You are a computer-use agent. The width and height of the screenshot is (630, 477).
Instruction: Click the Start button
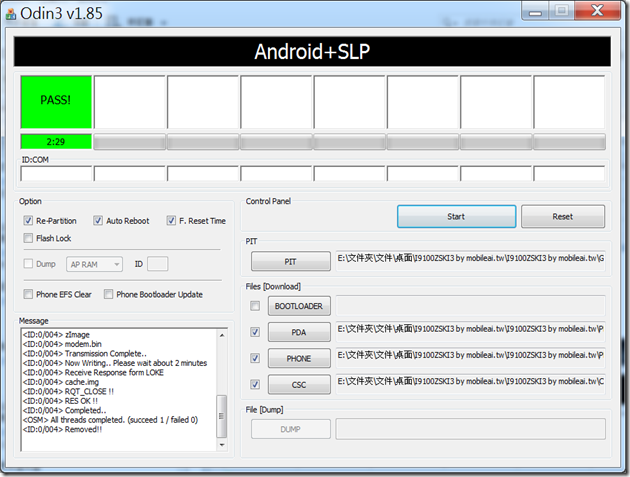pos(456,217)
